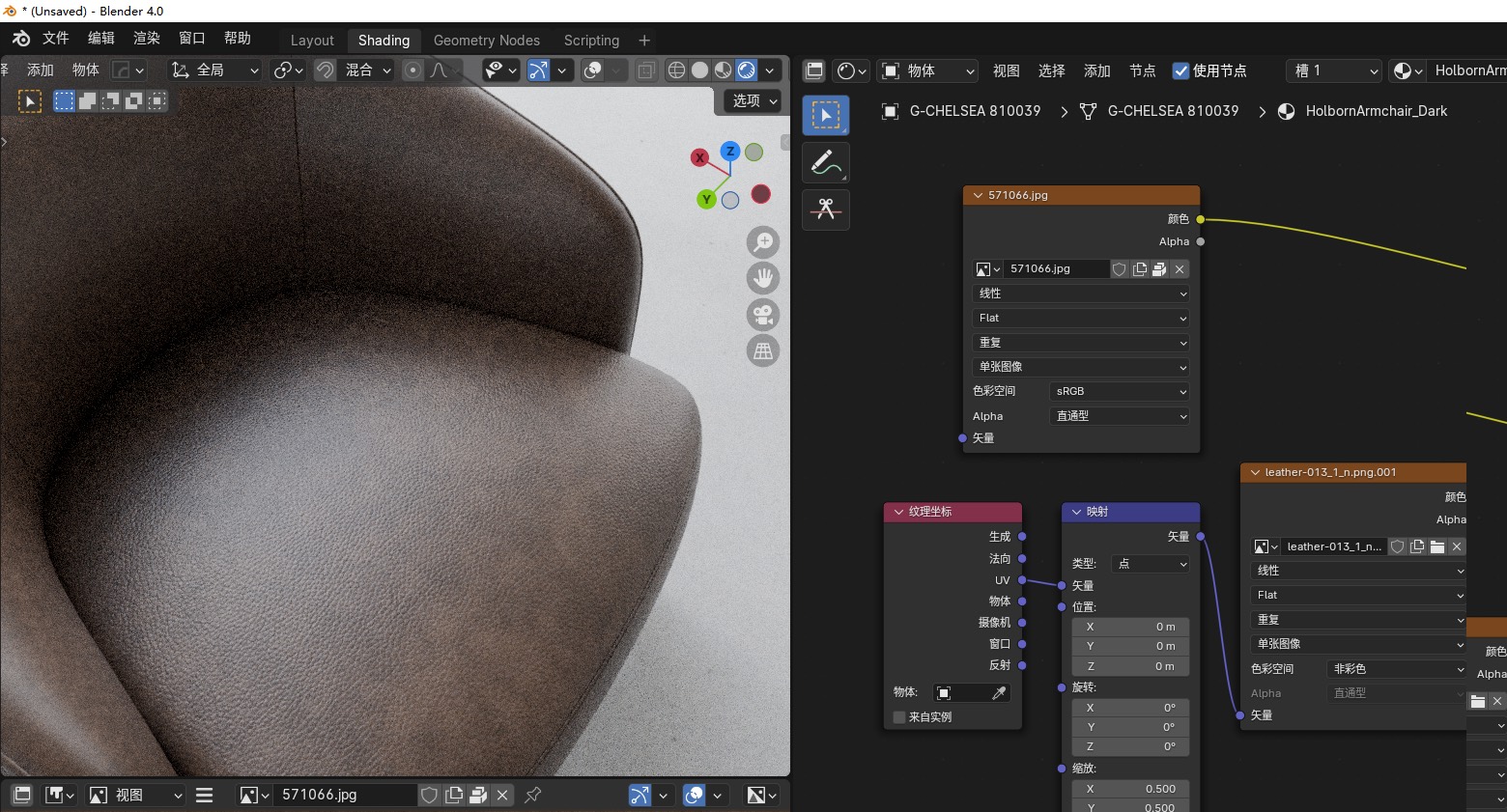The height and width of the screenshot is (812, 1507).
Task: Toggle camera view icon in viewport
Action: click(x=763, y=315)
